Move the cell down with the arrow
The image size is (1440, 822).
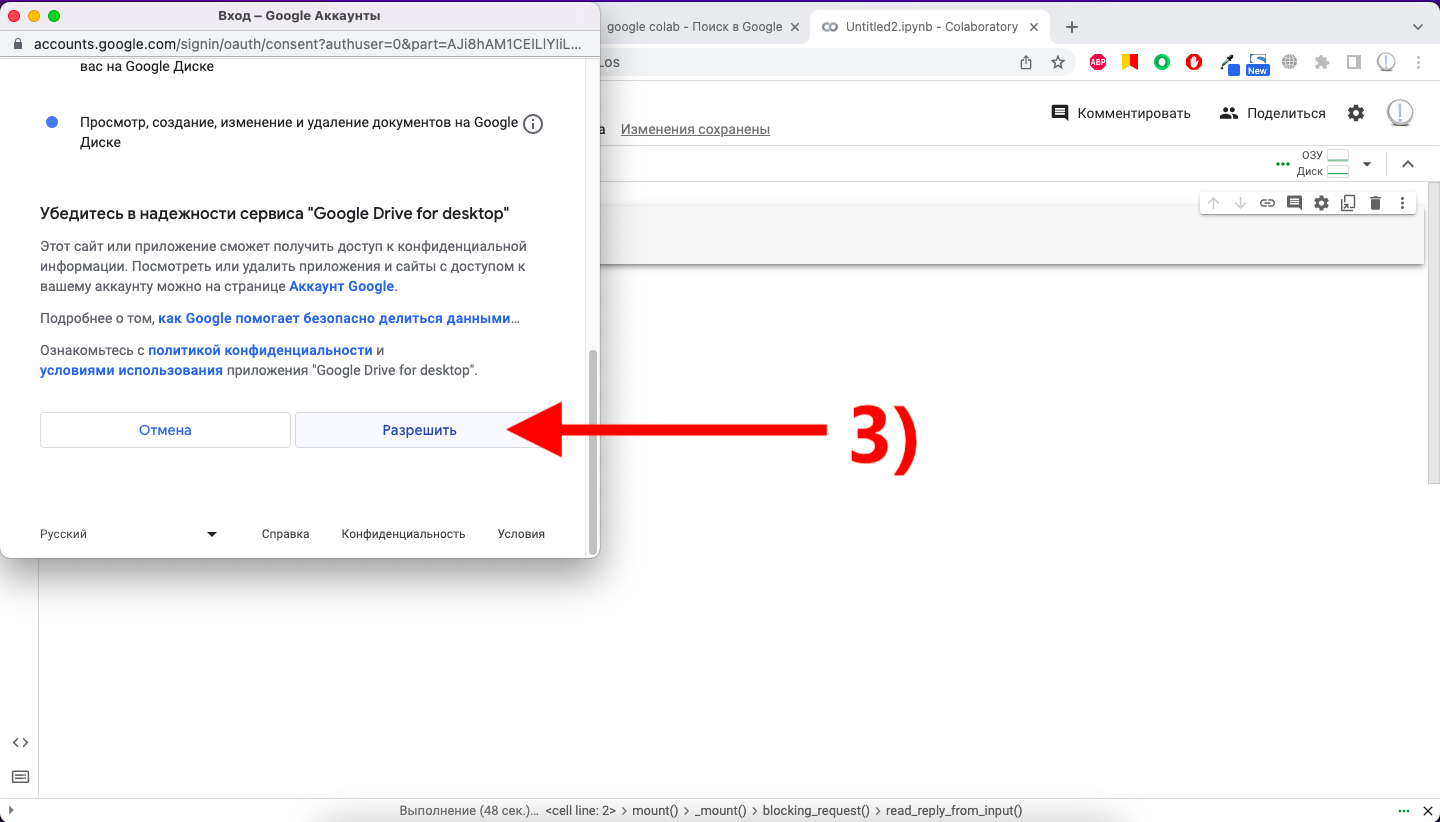[x=1240, y=203]
